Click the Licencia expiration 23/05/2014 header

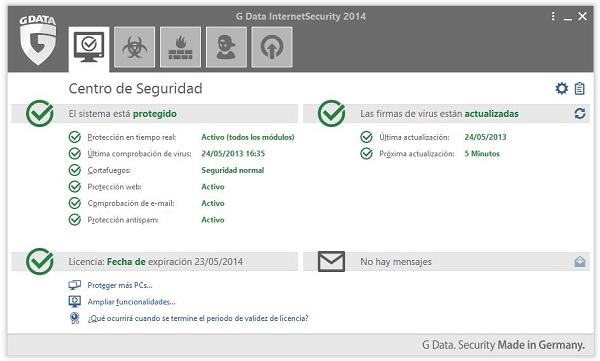coord(155,261)
